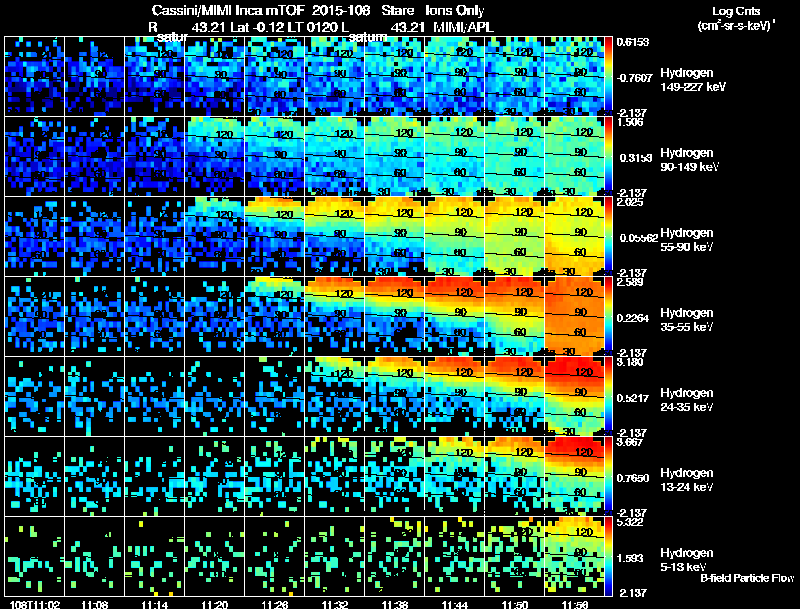Image resolution: width=800 pixels, height=609 pixels.
Task: Click the Hydrogen 90-149 keV row label
Action: (x=689, y=160)
